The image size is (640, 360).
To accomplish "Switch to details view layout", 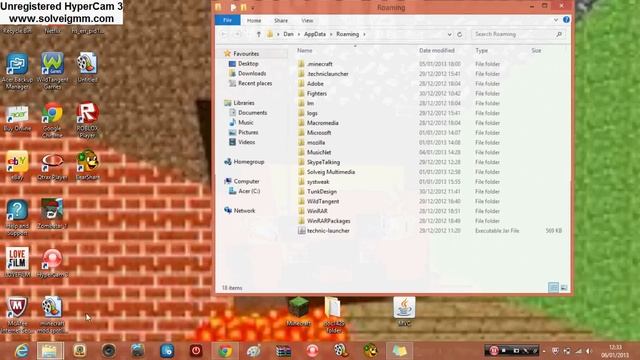I will click(x=553, y=288).
